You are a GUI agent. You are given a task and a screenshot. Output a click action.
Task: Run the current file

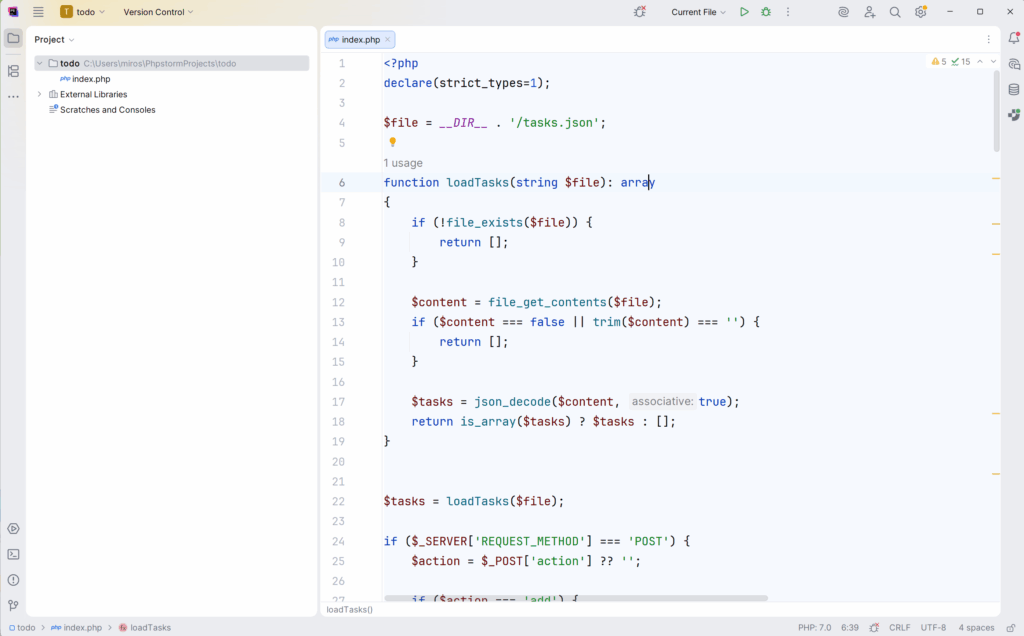pyautogui.click(x=744, y=12)
